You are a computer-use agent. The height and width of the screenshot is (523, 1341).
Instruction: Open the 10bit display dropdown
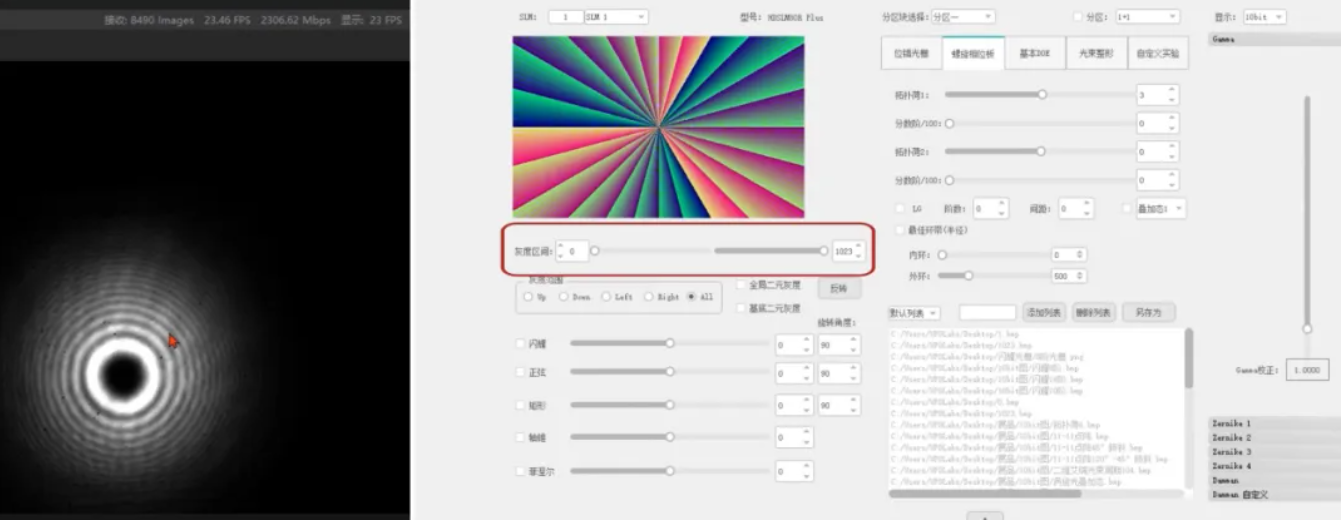(1264, 17)
